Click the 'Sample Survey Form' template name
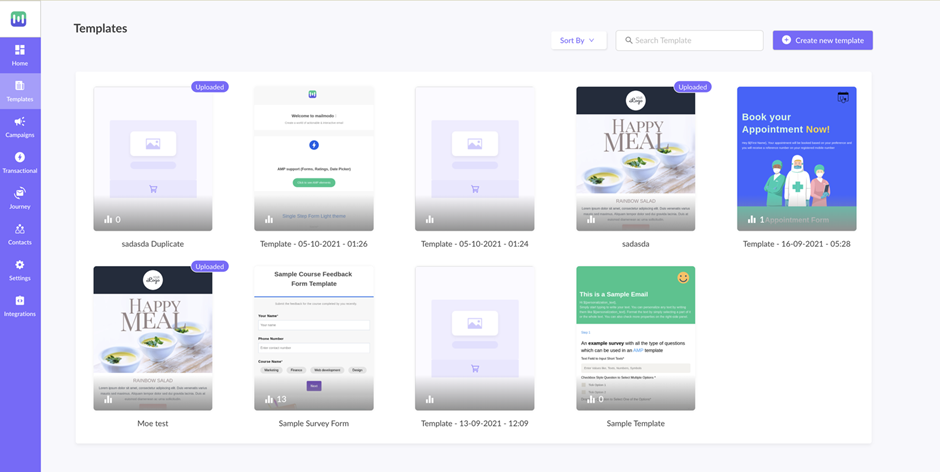This screenshot has height=472, width=940. tap(314, 423)
